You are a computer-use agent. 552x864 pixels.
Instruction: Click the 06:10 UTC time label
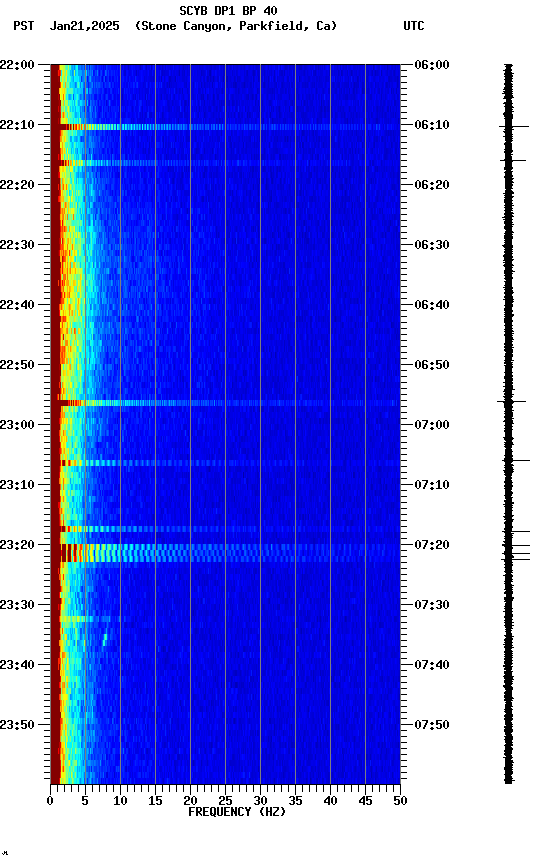tap(431, 125)
